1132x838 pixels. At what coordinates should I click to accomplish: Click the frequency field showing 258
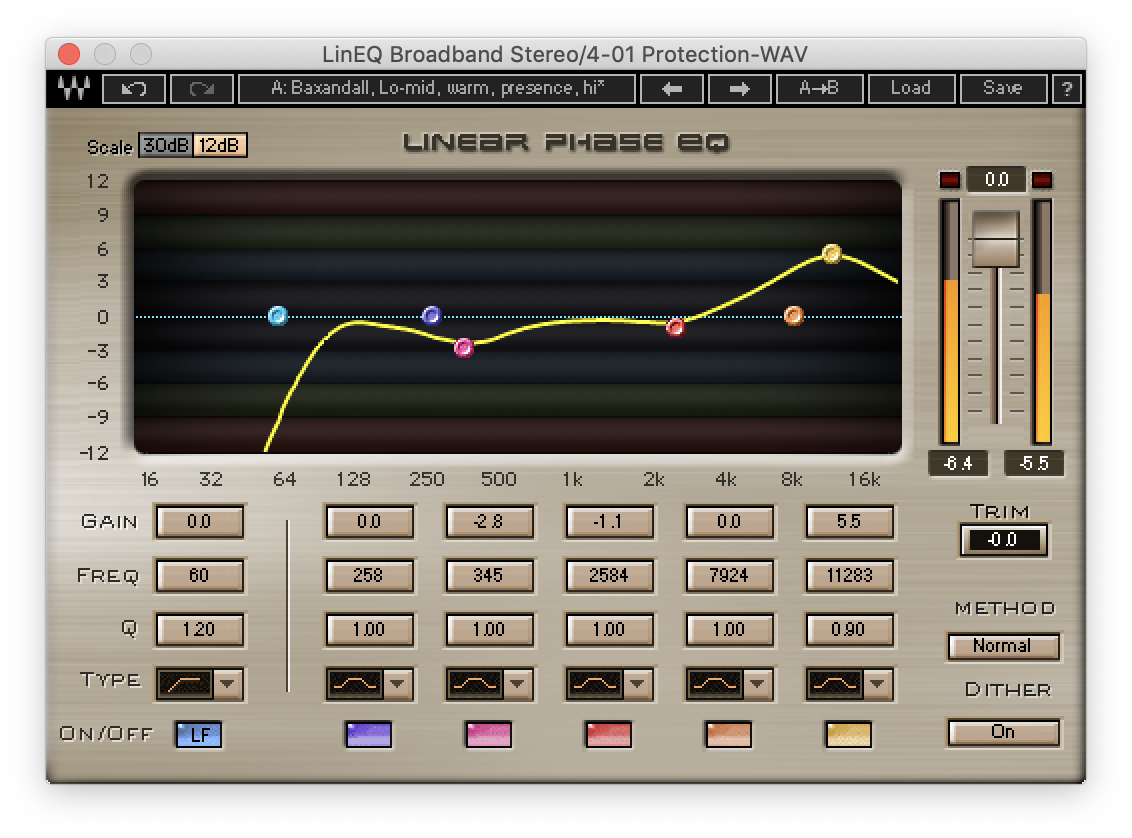(x=369, y=575)
